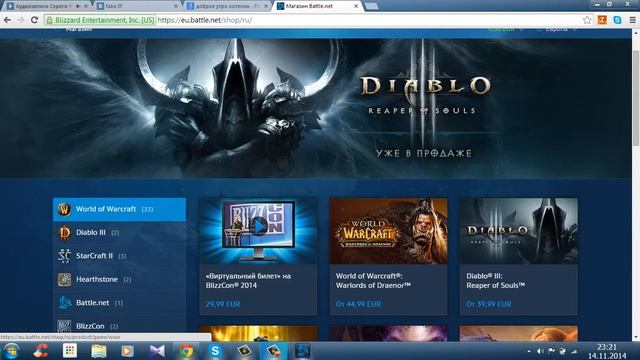Reload the Battle.net shop page
This screenshot has width=640, height=360.
point(35,20)
